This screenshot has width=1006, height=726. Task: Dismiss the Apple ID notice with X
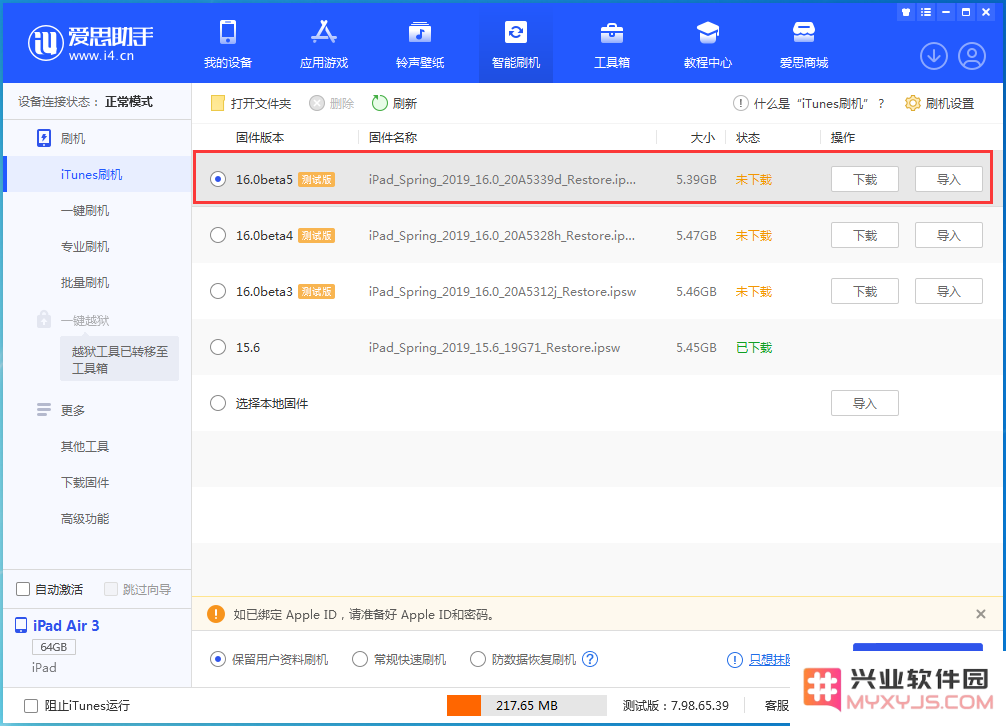click(x=981, y=614)
